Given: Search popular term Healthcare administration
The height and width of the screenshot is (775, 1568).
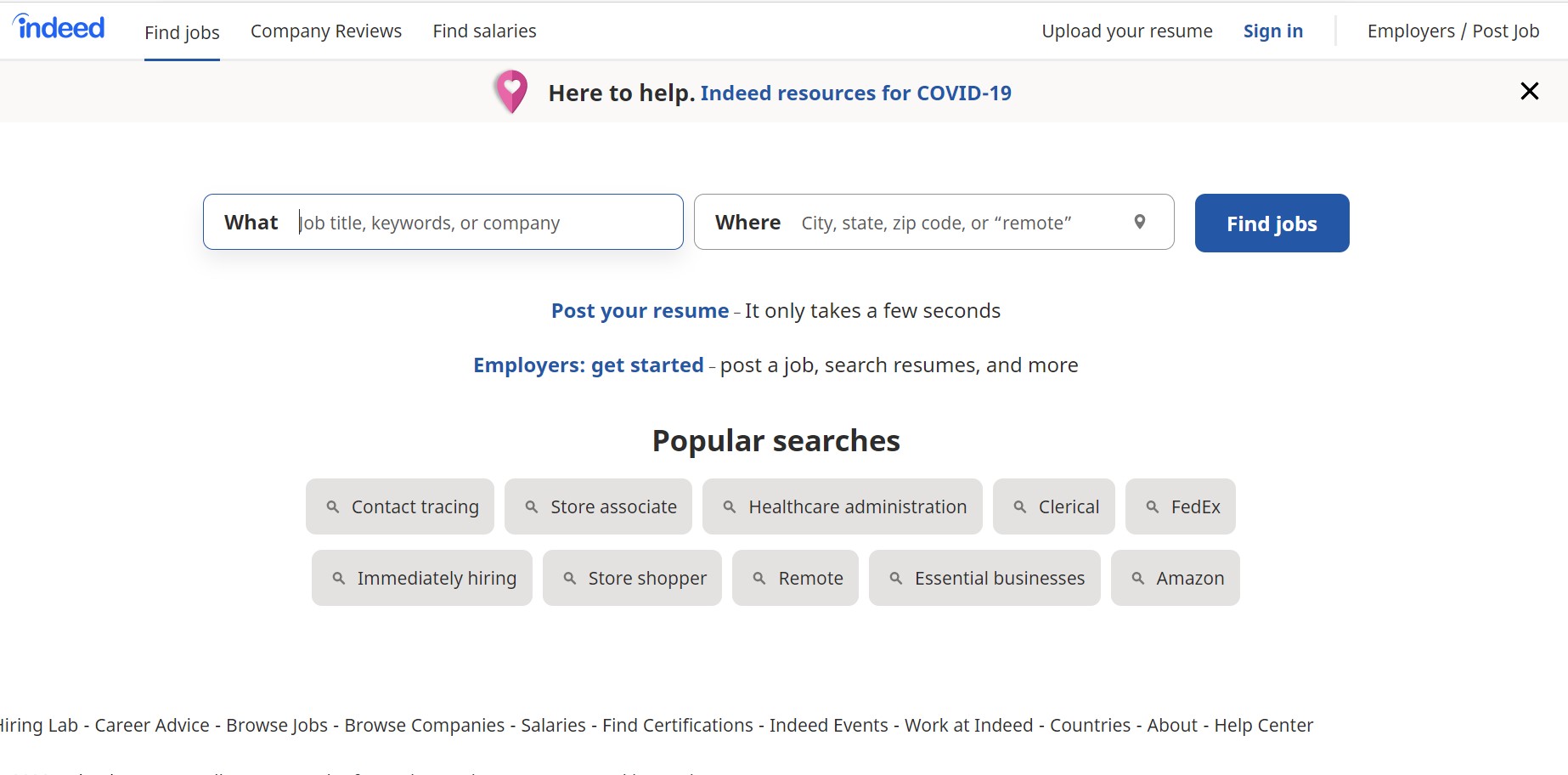Looking at the screenshot, I should (x=843, y=506).
